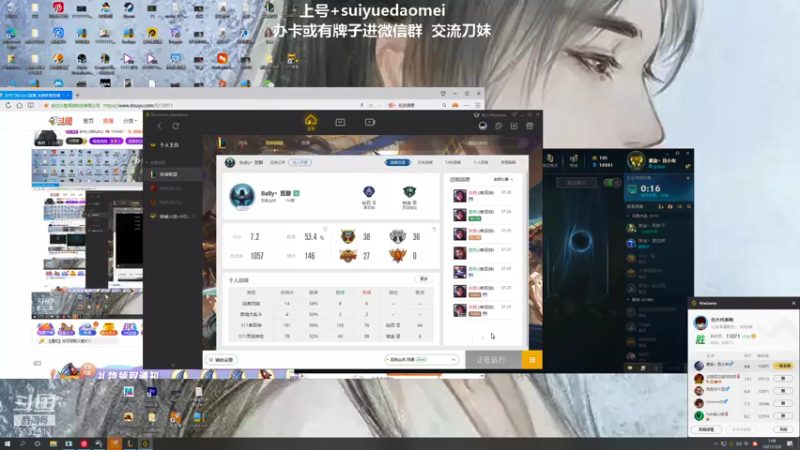Screen dimensions: 800x450
Task: Click the flex rank platinum emblem
Action: click(410, 192)
